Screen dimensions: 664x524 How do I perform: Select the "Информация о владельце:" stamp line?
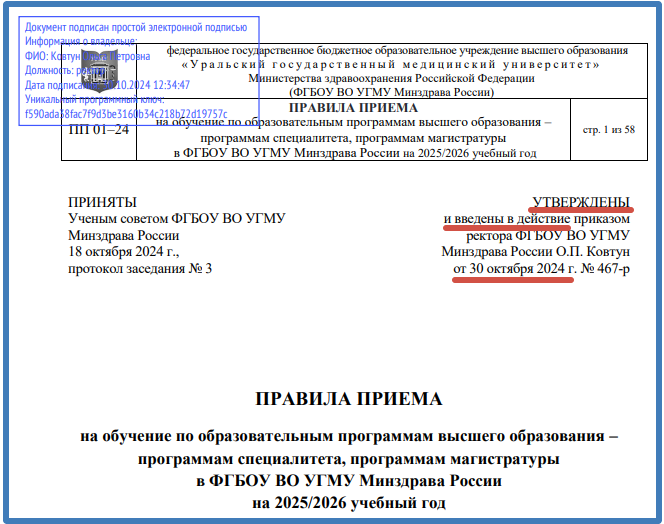[81, 41]
